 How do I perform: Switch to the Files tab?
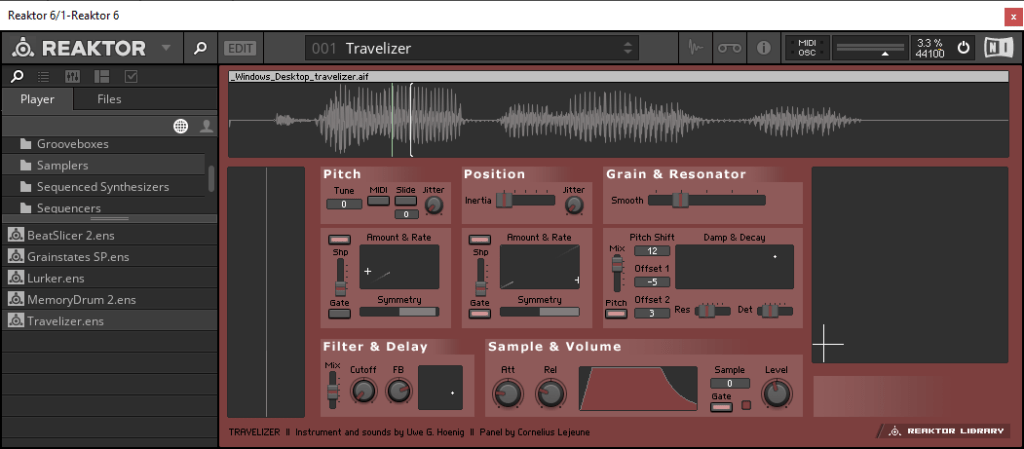pos(109,99)
